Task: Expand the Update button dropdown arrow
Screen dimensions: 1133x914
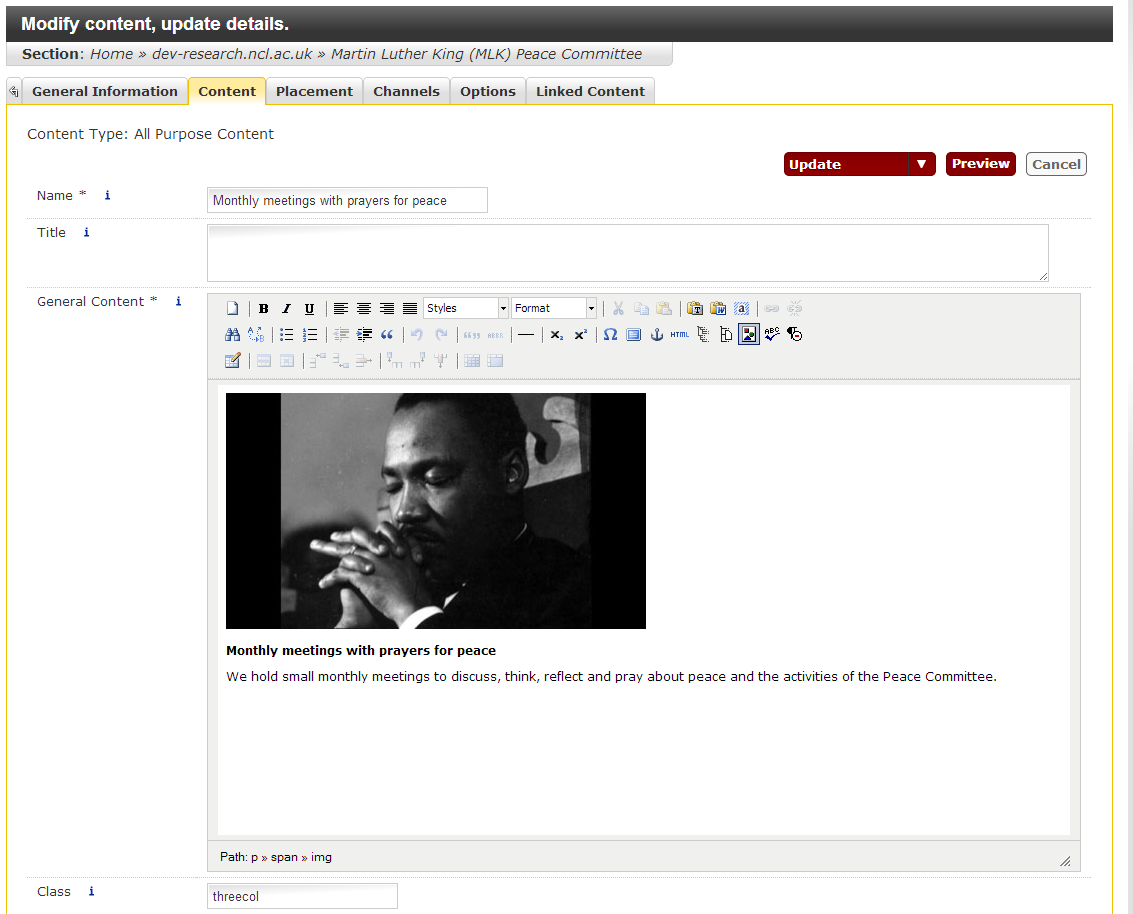Action: click(922, 165)
